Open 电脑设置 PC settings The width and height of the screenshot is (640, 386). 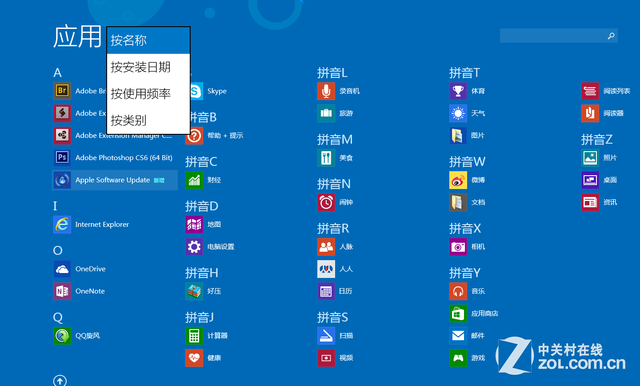click(x=210, y=246)
